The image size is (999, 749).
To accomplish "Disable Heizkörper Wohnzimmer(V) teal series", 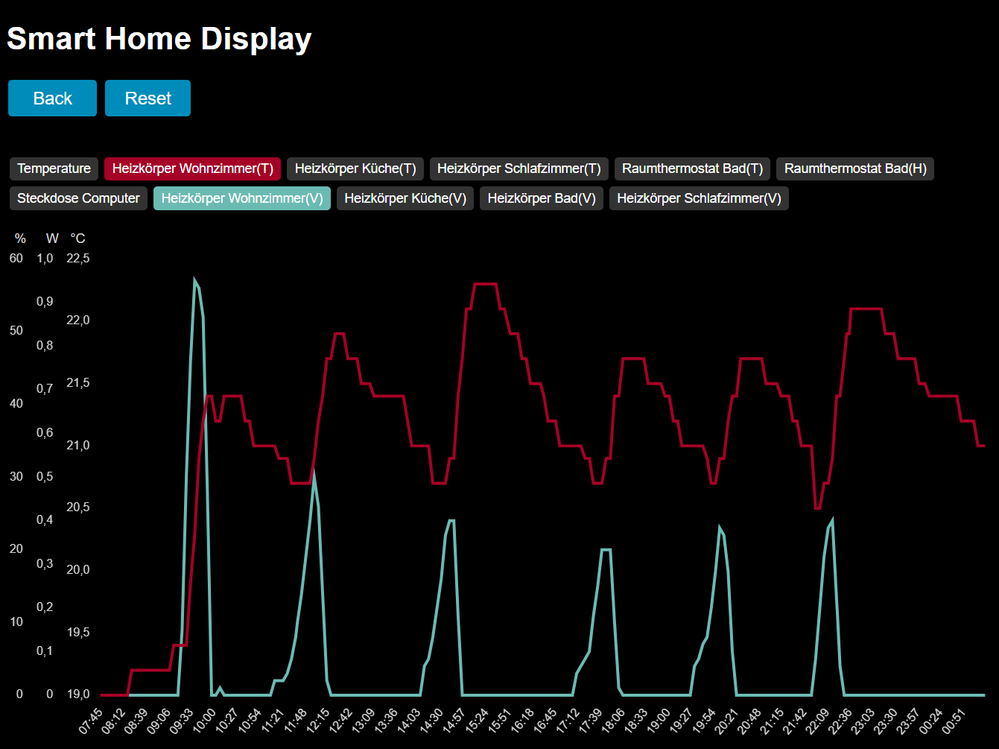I will [242, 198].
